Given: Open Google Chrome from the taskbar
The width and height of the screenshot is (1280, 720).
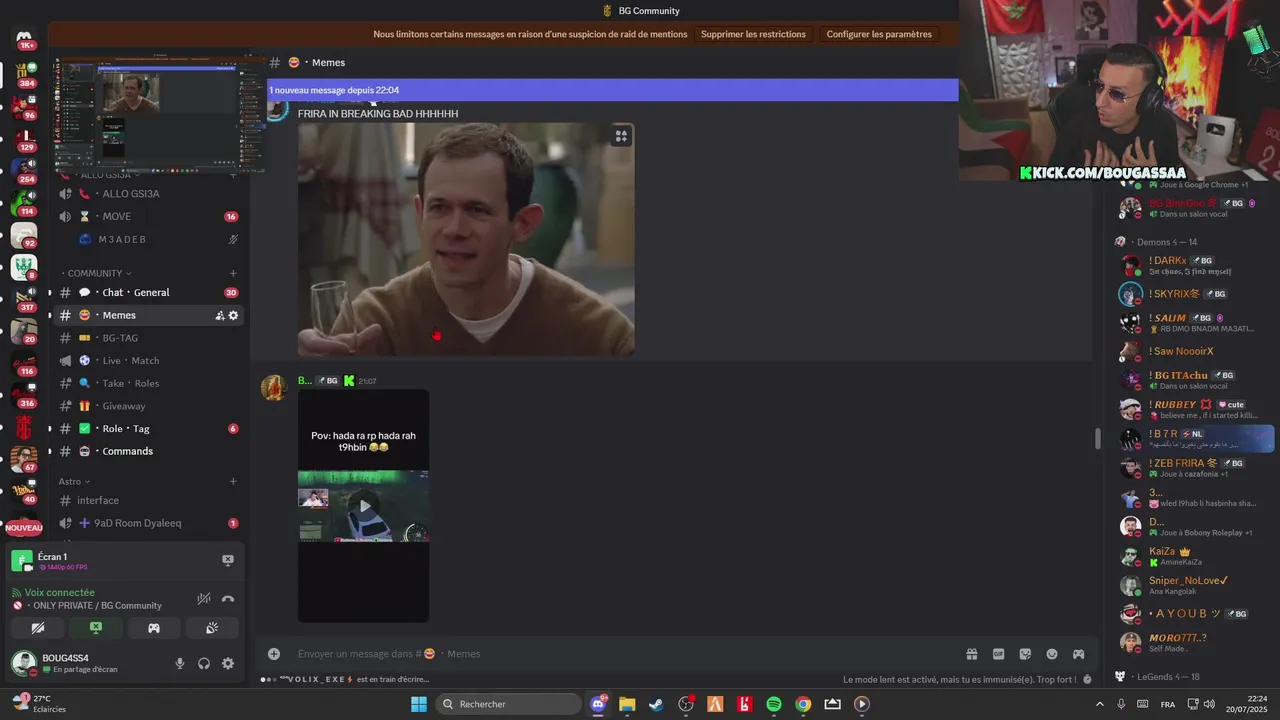Looking at the screenshot, I should point(803,704).
